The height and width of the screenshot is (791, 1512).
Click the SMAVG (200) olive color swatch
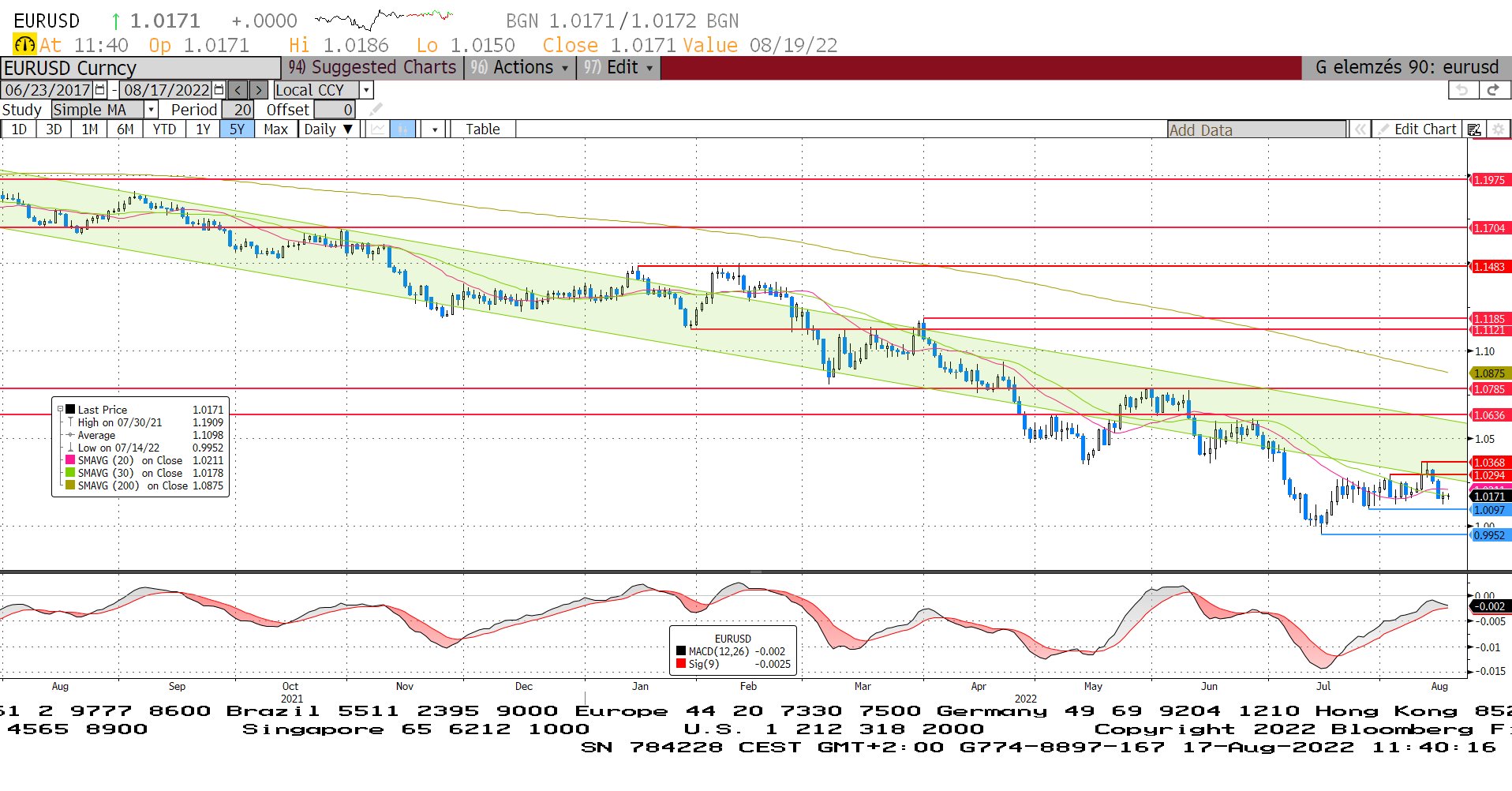[x=70, y=485]
